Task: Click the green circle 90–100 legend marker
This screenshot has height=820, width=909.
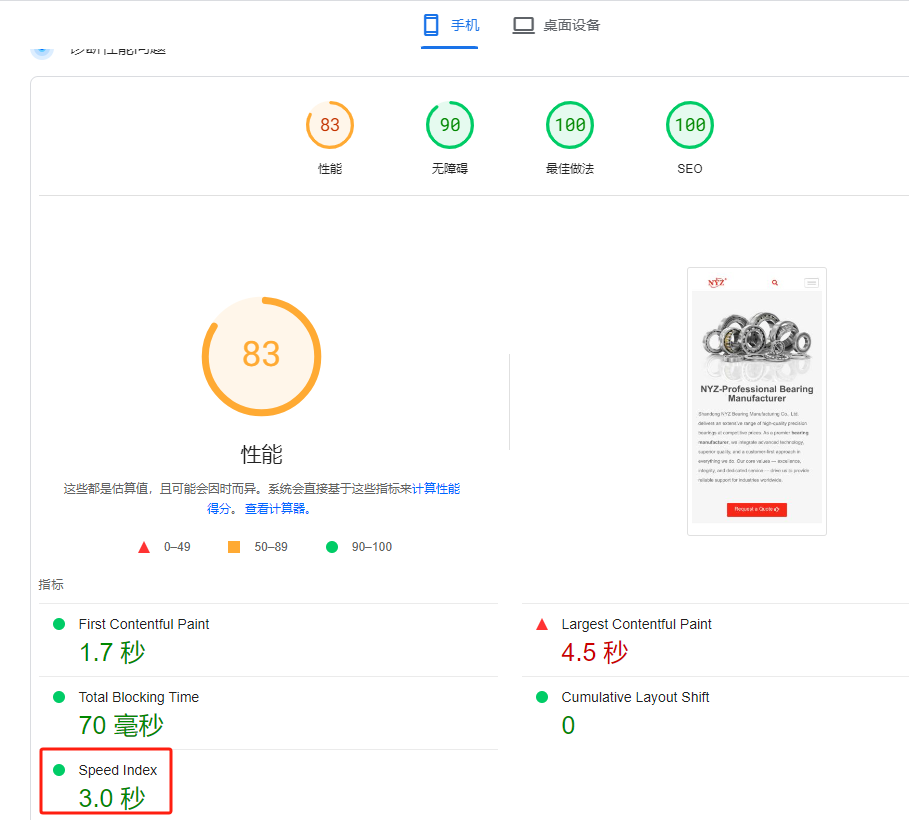Action: click(x=332, y=547)
